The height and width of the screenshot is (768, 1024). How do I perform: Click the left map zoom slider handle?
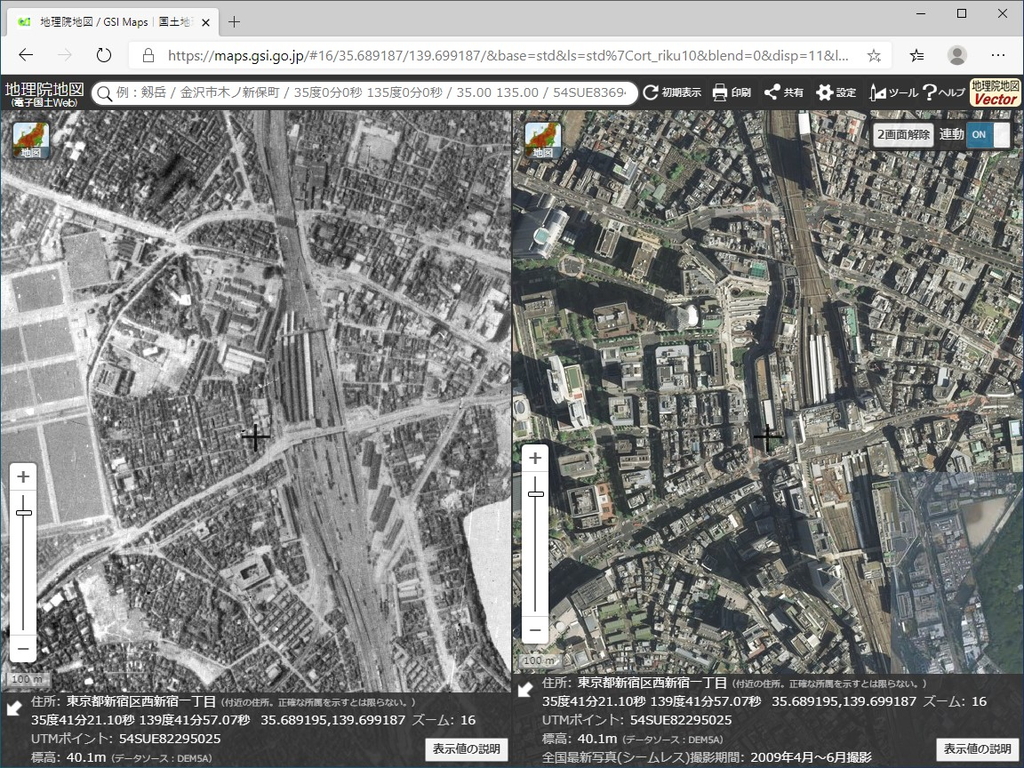coord(24,513)
